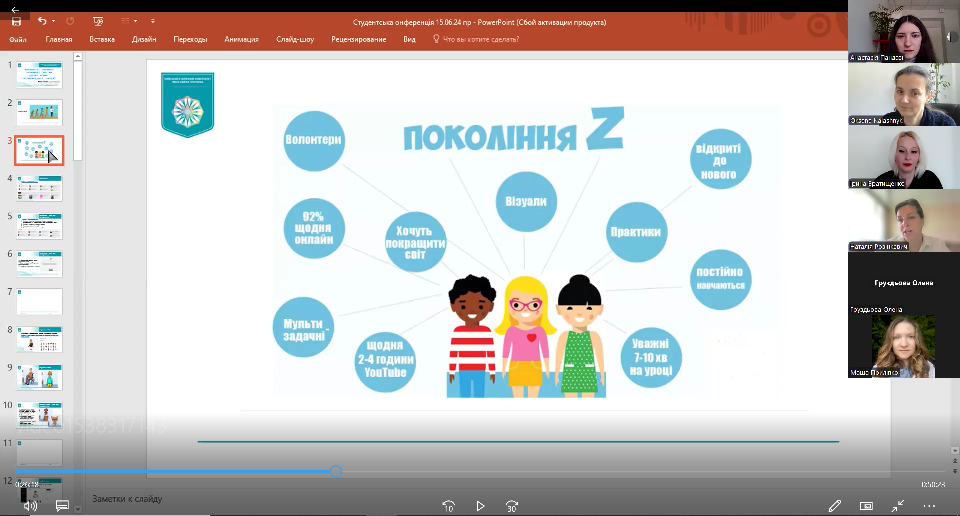The height and width of the screenshot is (516, 960).
Task: Expand the Undo history dropdown arrow
Action: [x=53, y=21]
